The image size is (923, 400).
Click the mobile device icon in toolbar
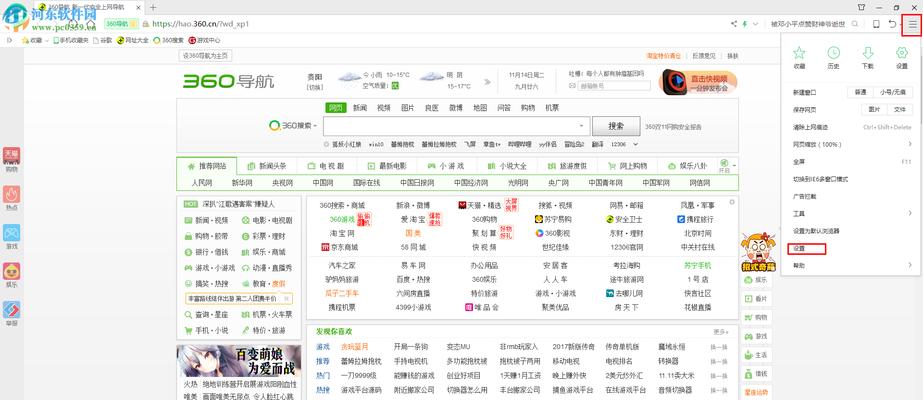coord(876,24)
